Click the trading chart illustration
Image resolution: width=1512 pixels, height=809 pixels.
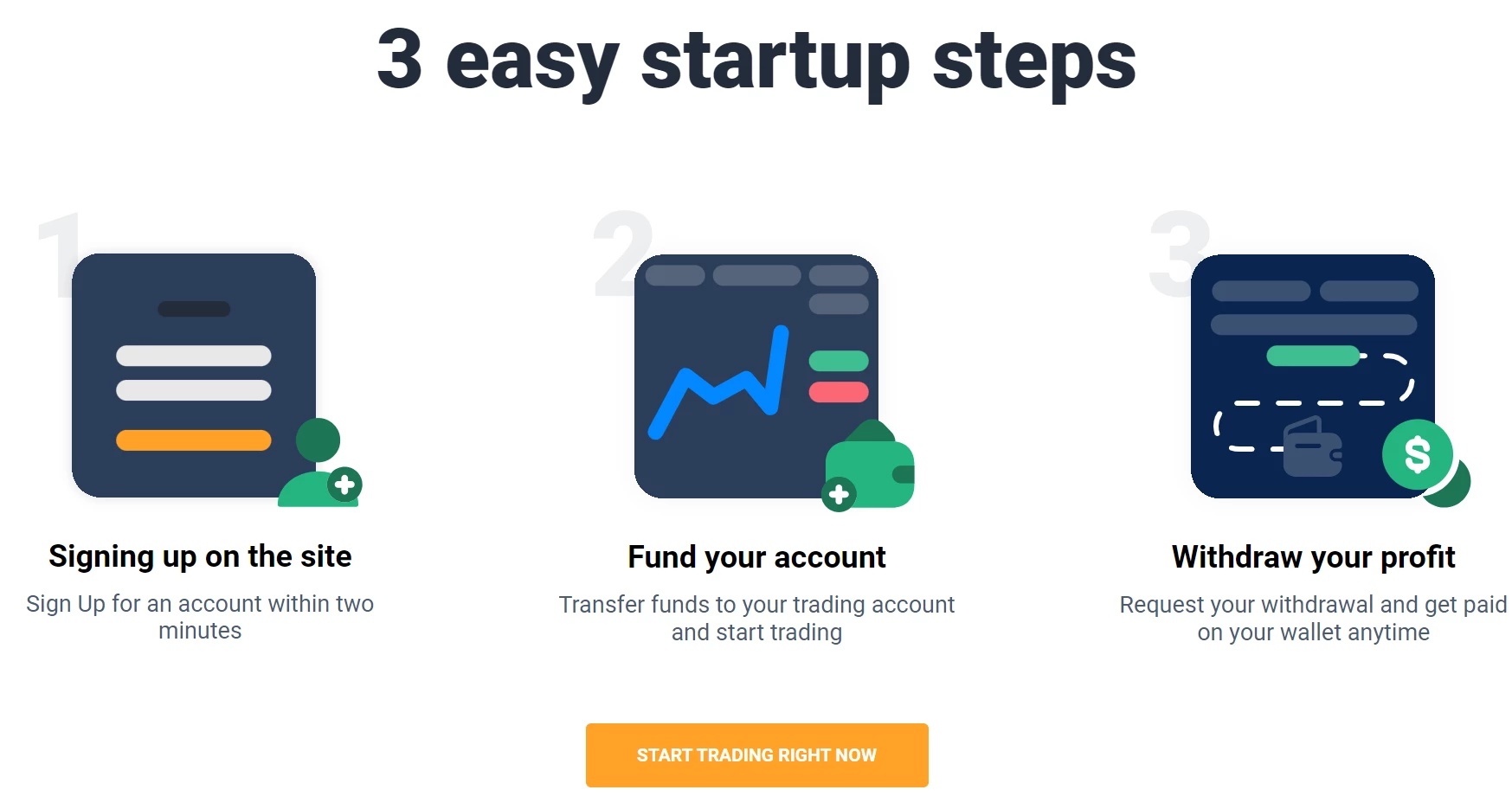tap(756, 376)
